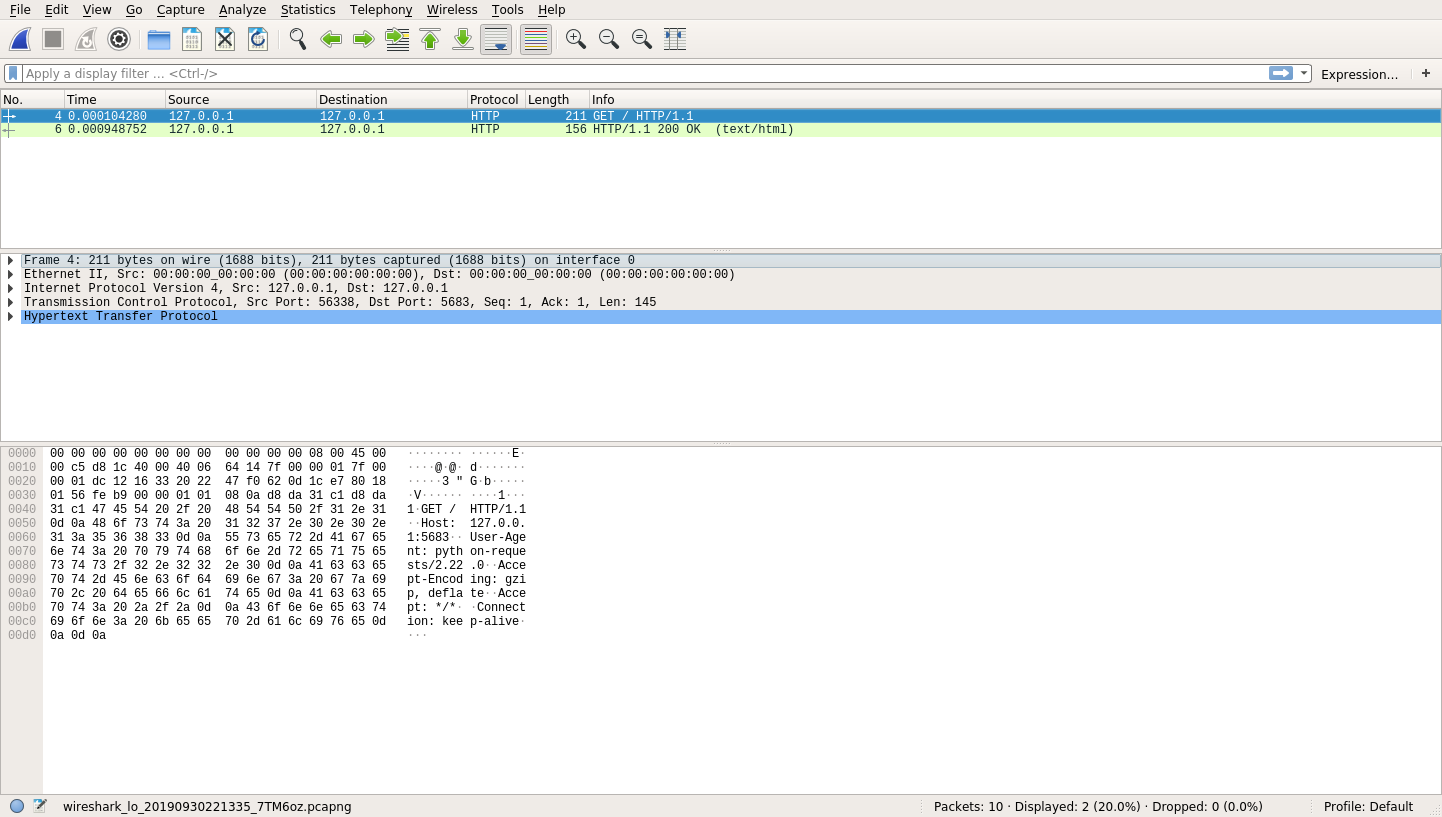Expand the Frame 4 details
The width and height of the screenshot is (1442, 817).
coord(10,260)
